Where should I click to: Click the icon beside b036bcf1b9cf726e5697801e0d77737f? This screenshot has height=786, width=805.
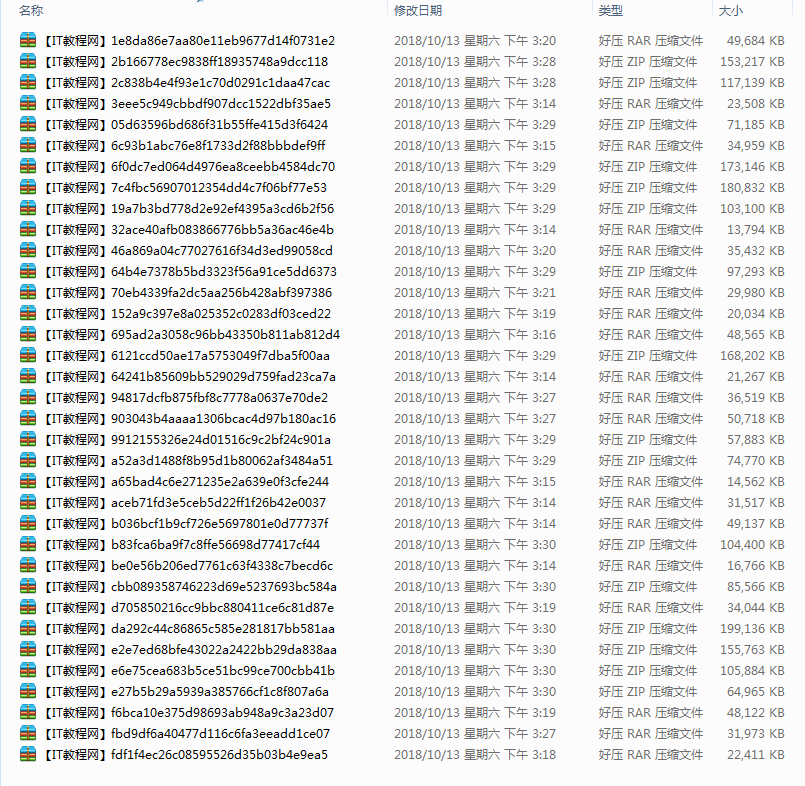27,524
